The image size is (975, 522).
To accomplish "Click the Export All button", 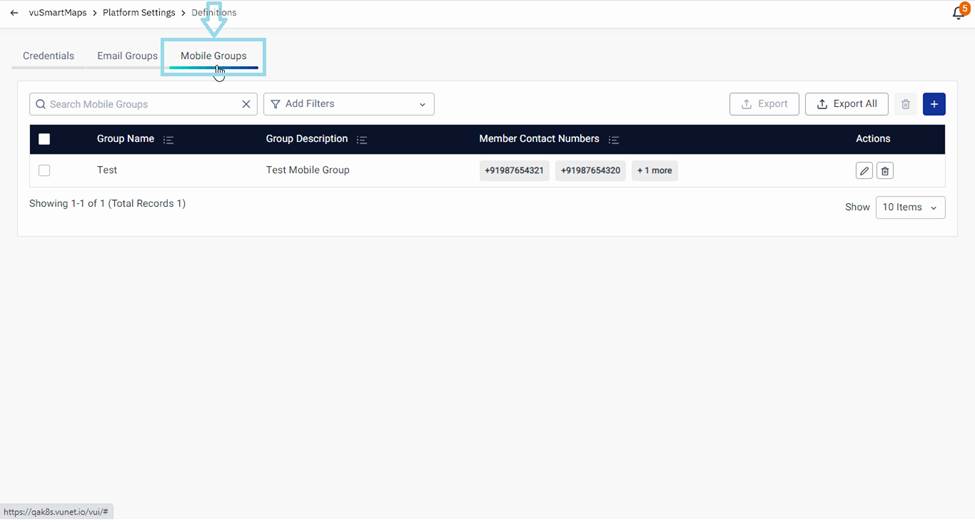I will point(846,104).
